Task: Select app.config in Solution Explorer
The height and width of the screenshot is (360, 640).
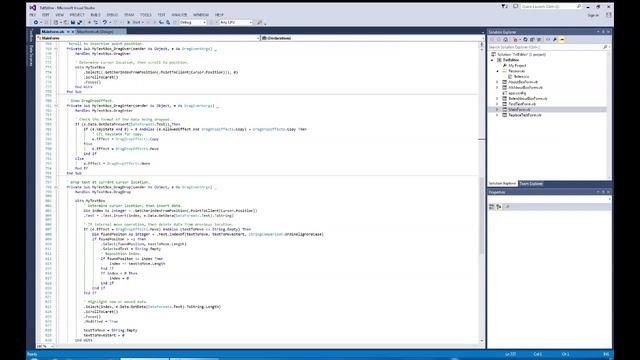Action: [517, 93]
